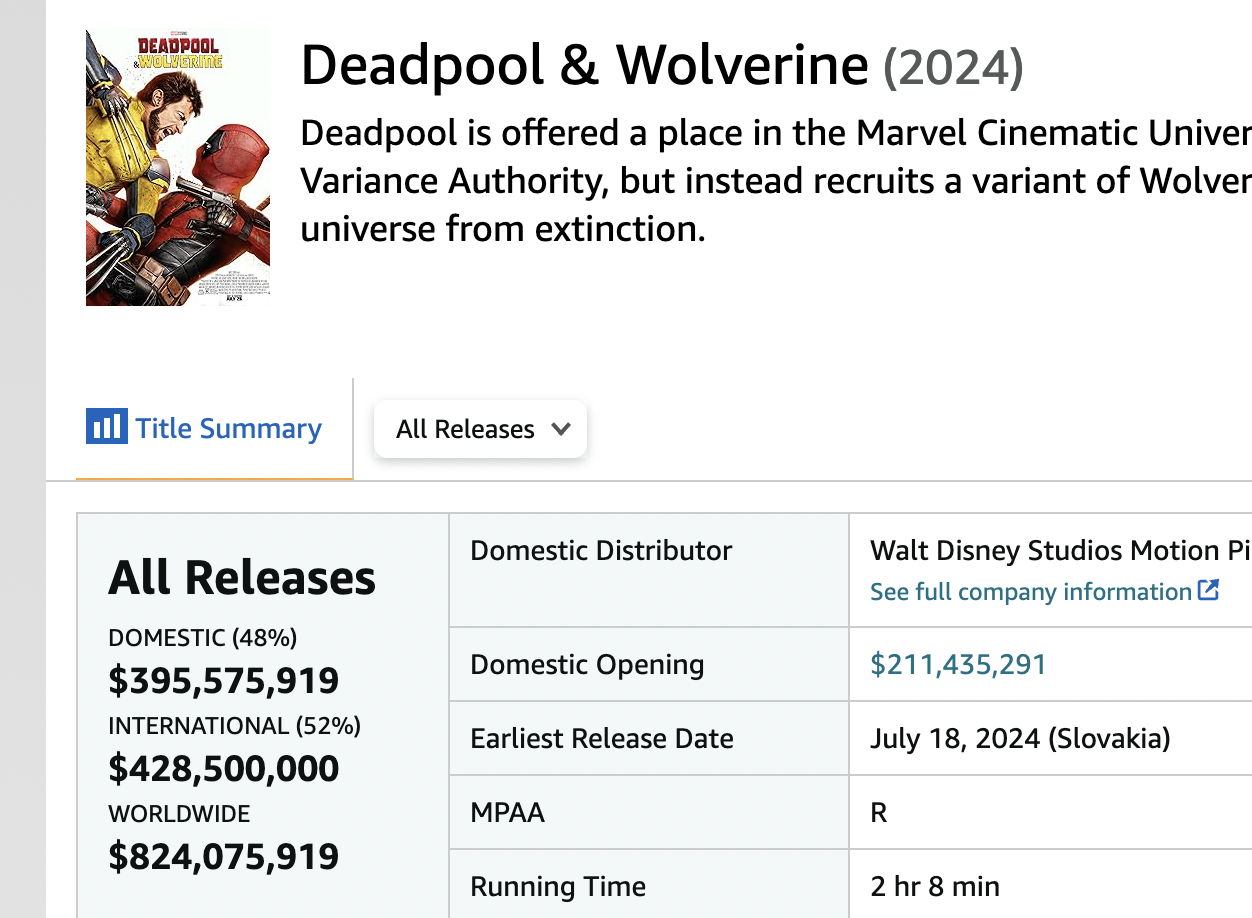Click the Domestic Distributor row label
The width and height of the screenshot is (1252, 918).
pyautogui.click(x=601, y=550)
